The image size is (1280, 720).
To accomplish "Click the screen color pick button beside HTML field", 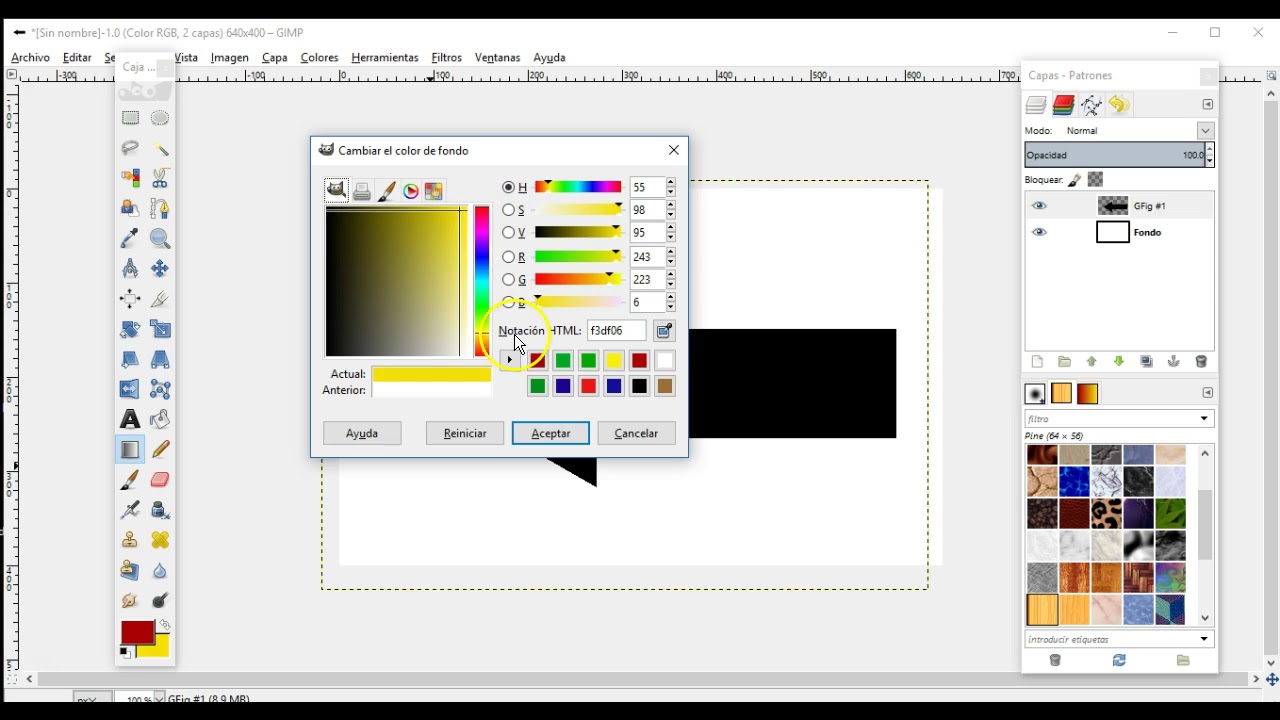I will pyautogui.click(x=664, y=331).
